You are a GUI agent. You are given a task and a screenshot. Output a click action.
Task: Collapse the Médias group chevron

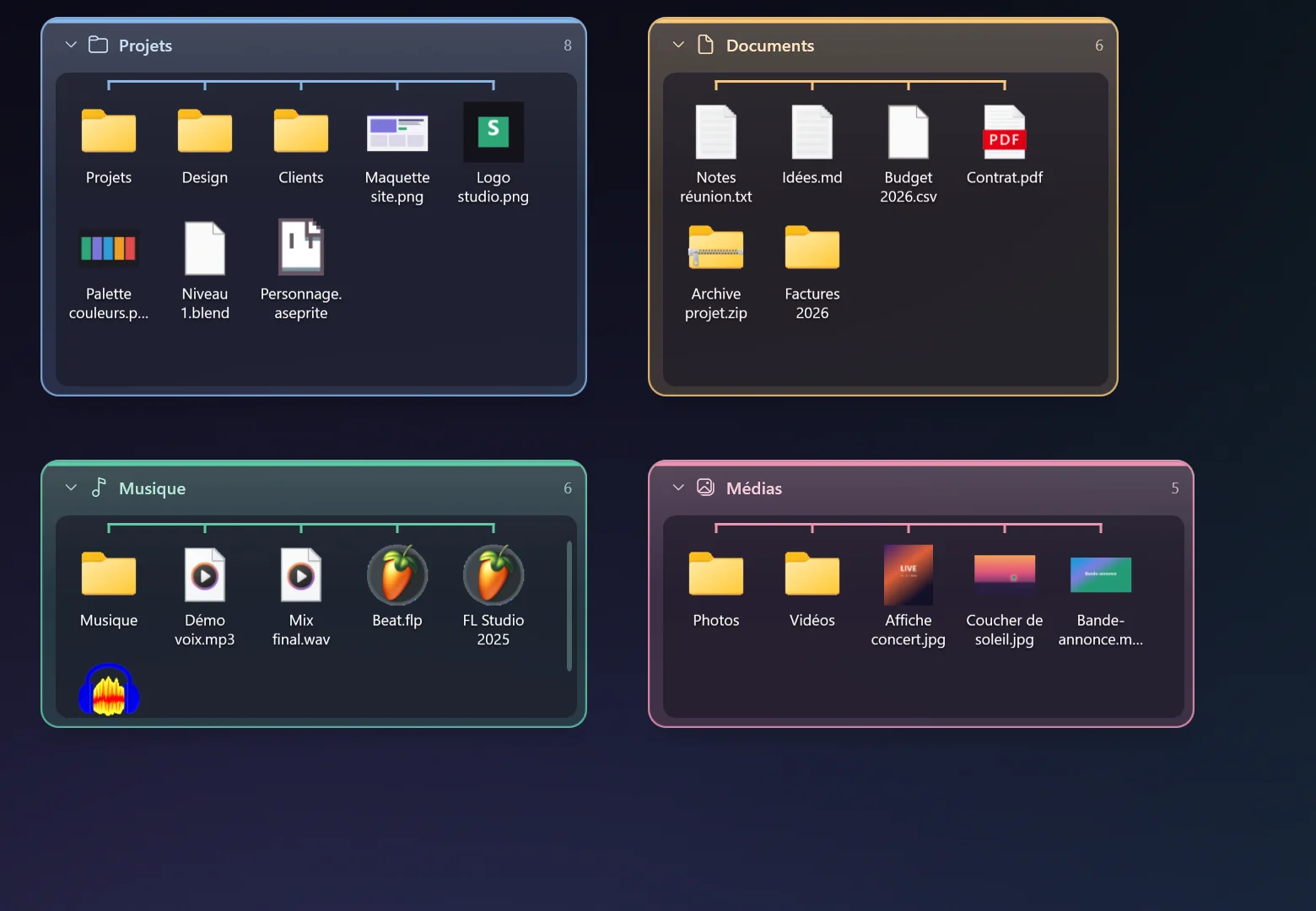coord(678,488)
